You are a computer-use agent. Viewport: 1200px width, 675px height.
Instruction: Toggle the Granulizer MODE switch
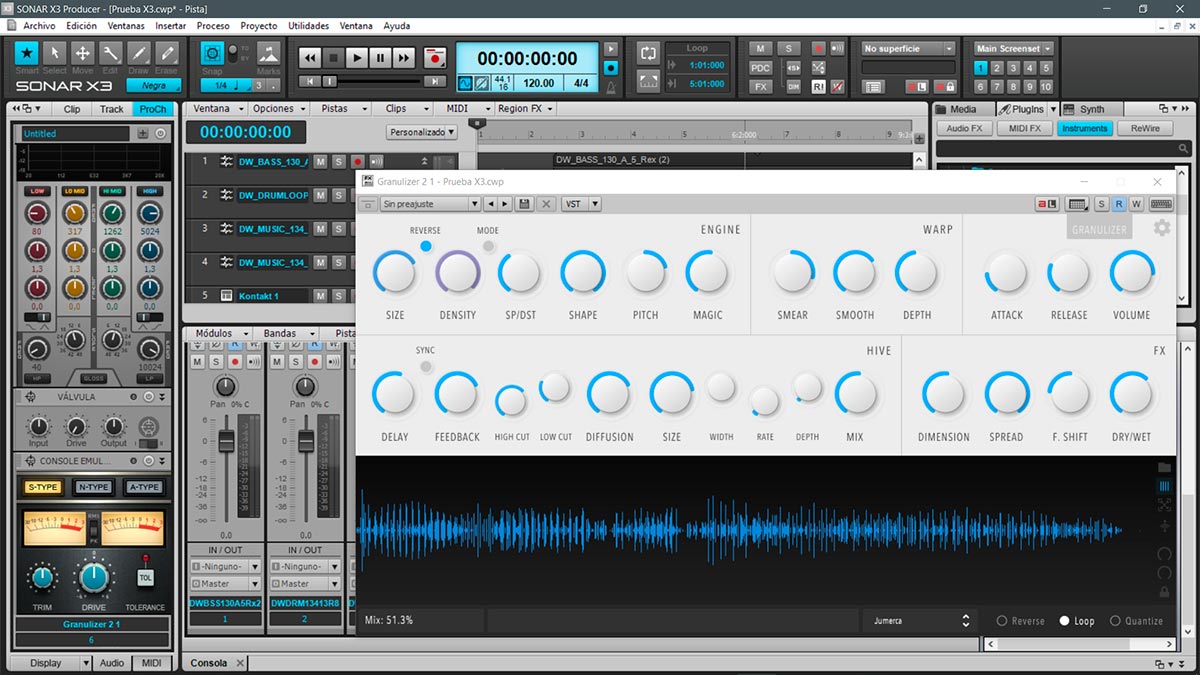[x=488, y=246]
